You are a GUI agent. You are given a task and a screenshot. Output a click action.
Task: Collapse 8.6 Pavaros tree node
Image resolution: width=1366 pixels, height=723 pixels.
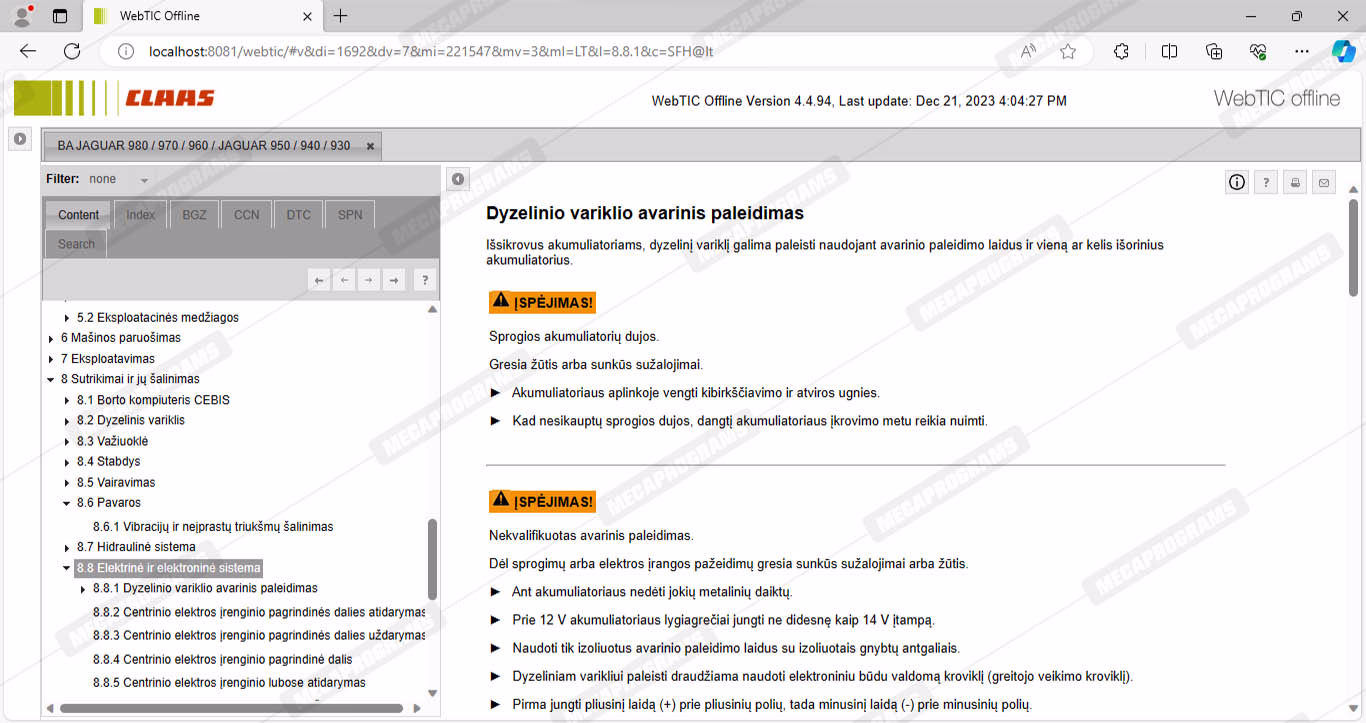point(67,503)
